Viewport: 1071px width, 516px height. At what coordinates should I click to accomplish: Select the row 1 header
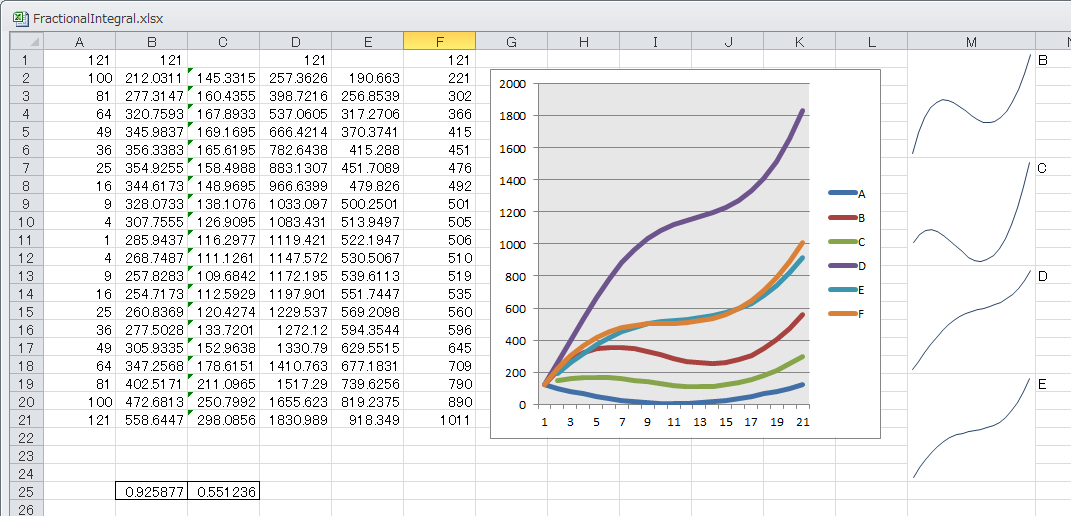tap(26, 59)
